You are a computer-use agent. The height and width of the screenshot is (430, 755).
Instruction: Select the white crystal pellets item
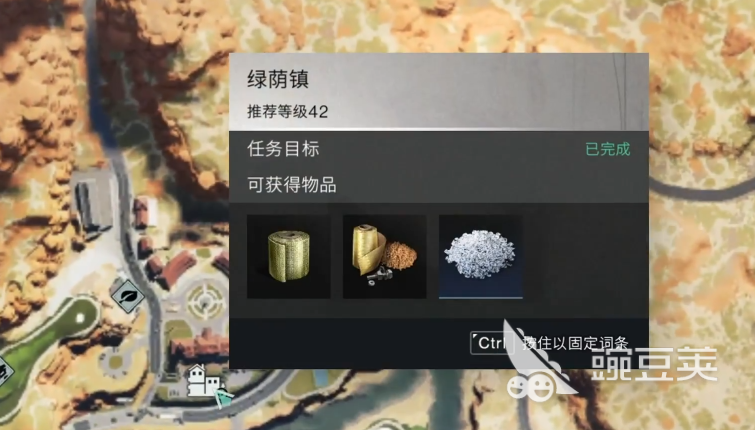pos(481,257)
